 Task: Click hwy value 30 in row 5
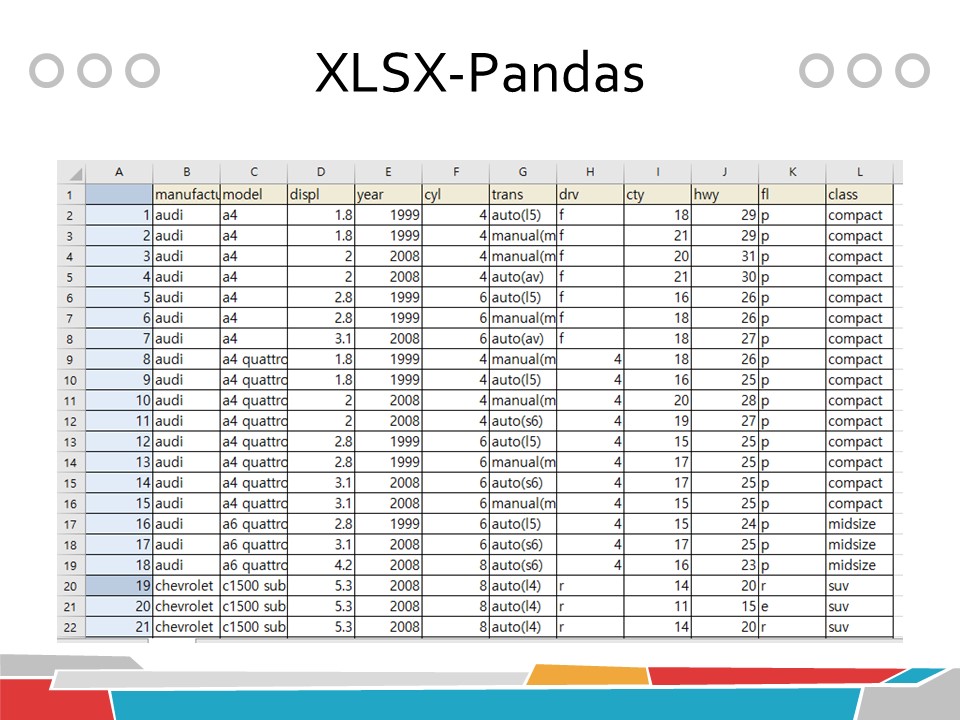(725, 277)
